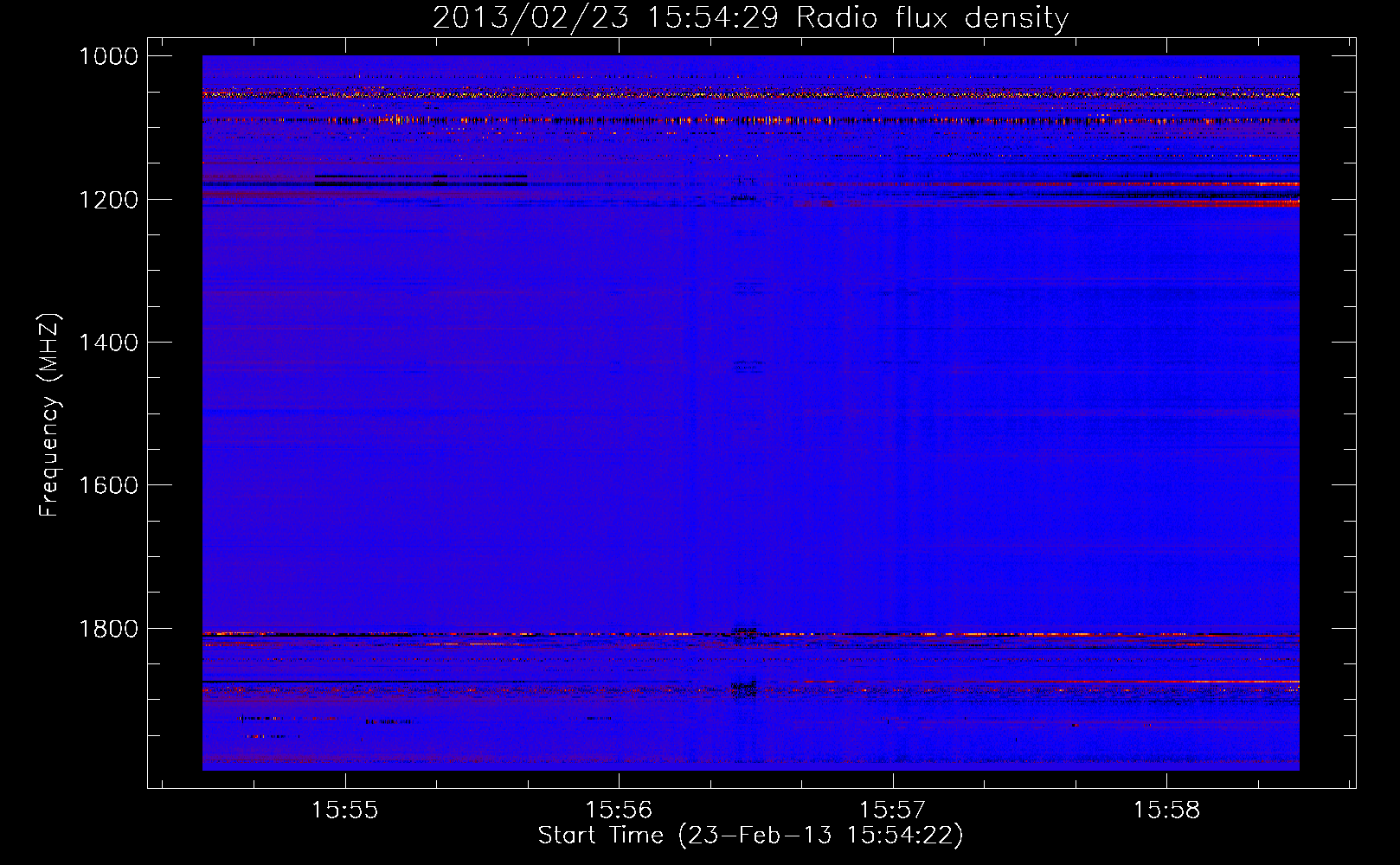Click the plot title '2013/02/23 15:54:29 Radio flux density'
1400x865 pixels.
[750, 18]
